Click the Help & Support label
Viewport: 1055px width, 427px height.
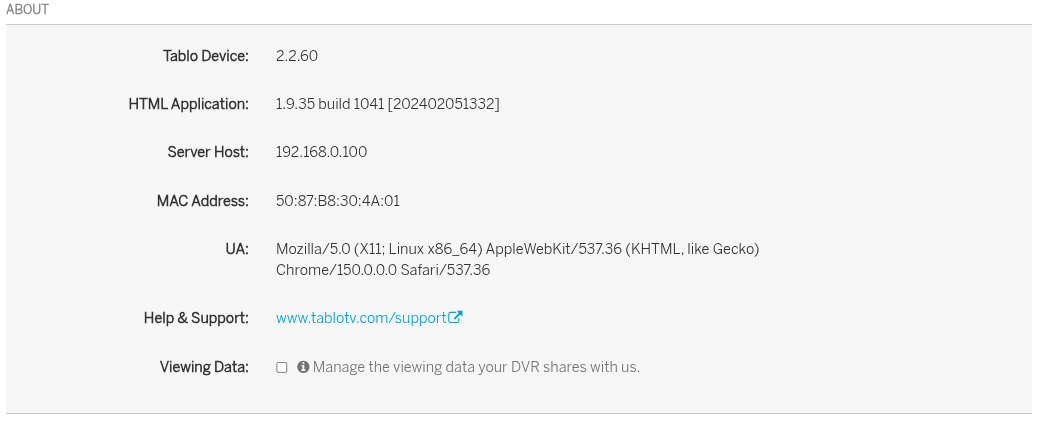coord(196,318)
